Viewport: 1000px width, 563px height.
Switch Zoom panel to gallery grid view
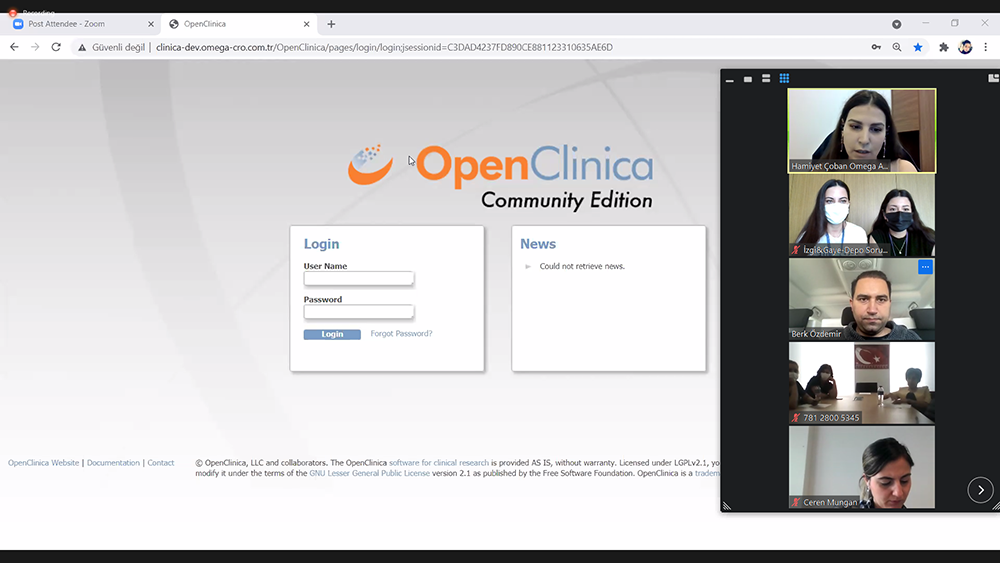click(x=784, y=78)
